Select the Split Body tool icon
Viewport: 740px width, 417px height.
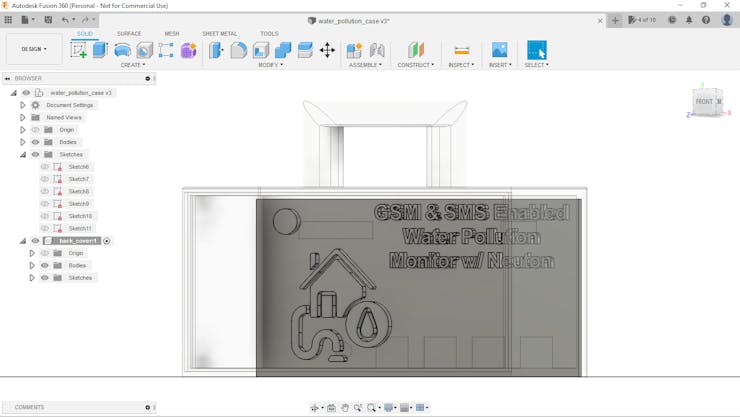tap(305, 50)
